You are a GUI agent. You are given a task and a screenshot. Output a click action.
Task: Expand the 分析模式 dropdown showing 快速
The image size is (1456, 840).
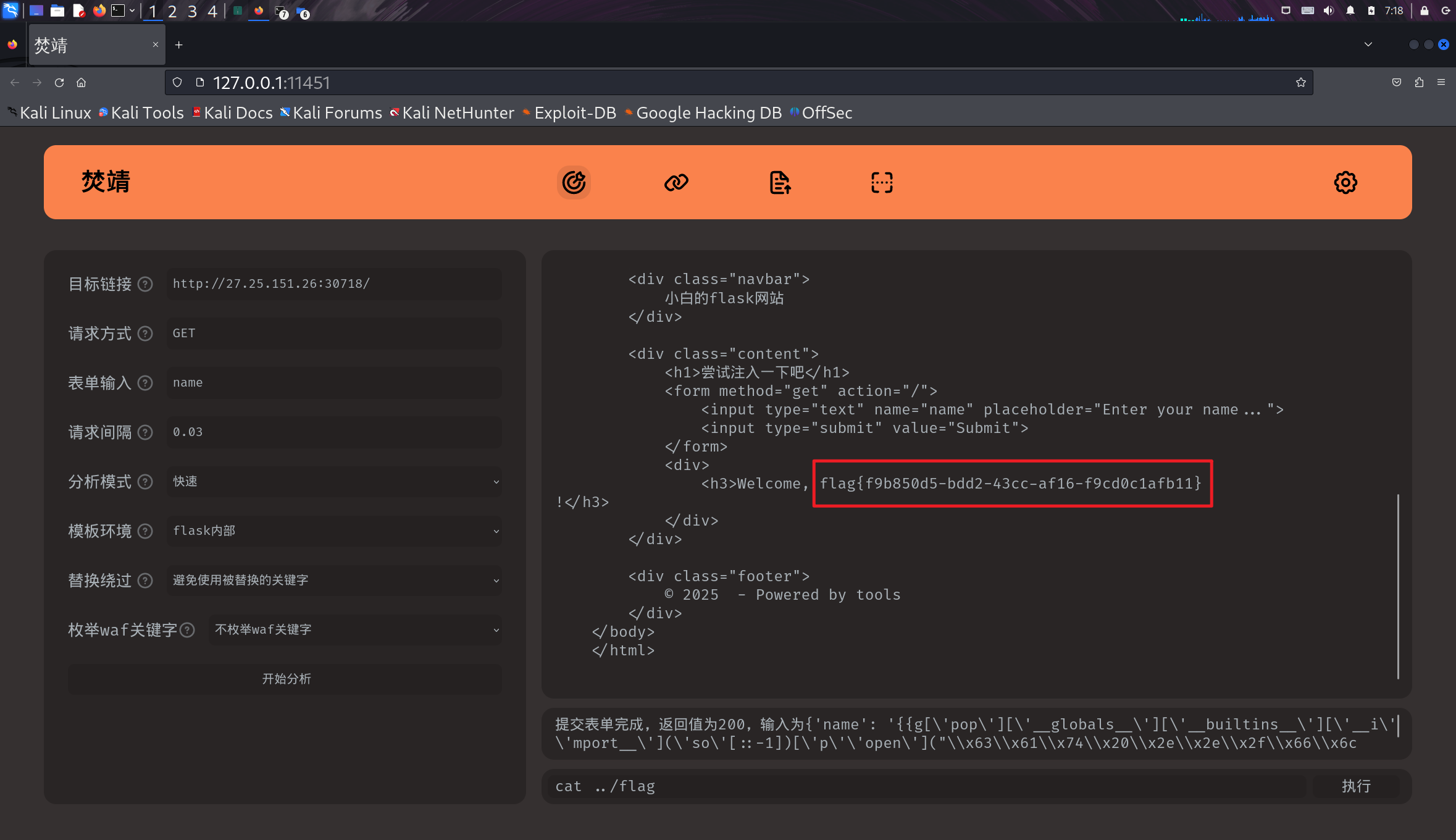tap(334, 482)
